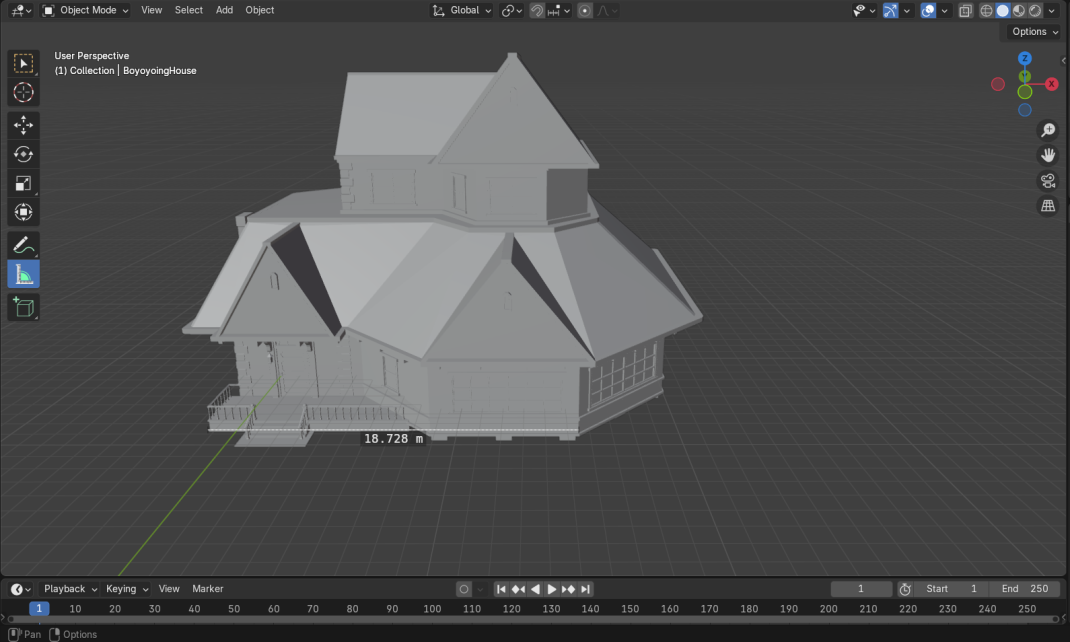Click the Start frame field
This screenshot has width=1070, height=642.
(951, 589)
